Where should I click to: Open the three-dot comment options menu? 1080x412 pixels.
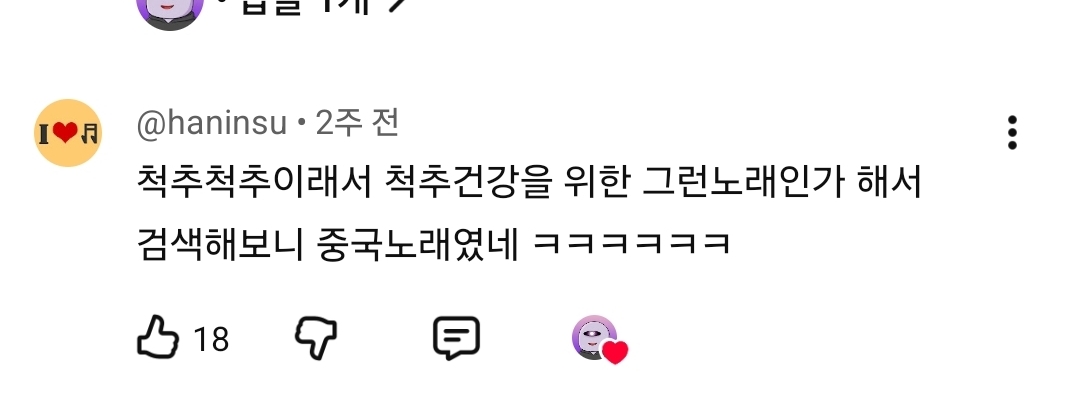1012,132
